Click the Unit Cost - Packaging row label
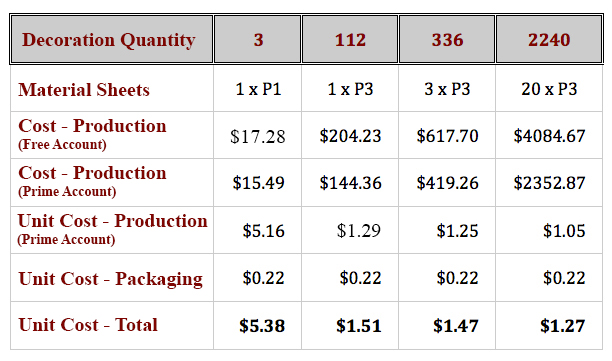Image resolution: width=612 pixels, height=361 pixels. pyautogui.click(x=110, y=279)
